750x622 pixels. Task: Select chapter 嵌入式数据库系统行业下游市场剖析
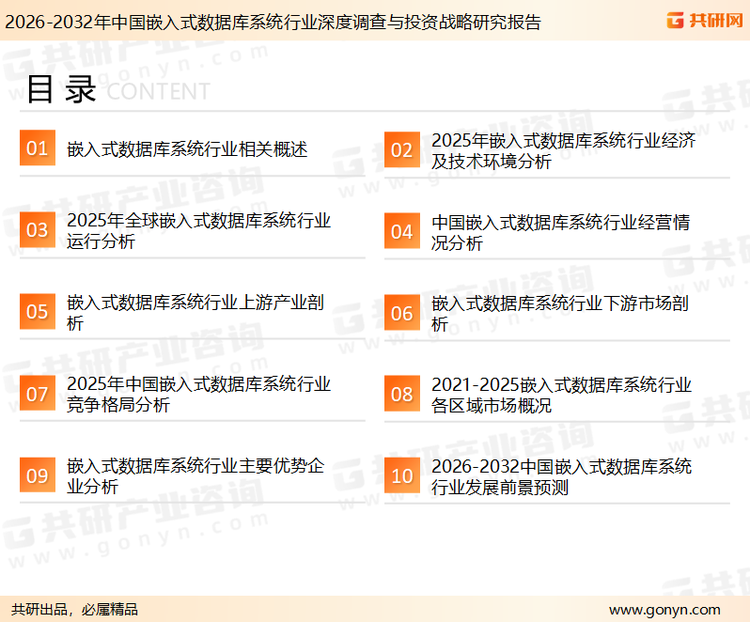560,314
